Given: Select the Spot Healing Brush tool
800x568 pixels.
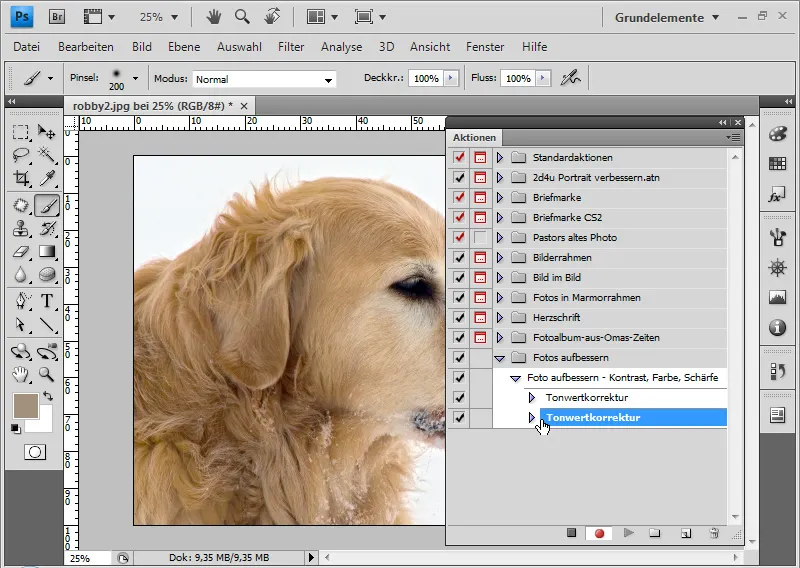Looking at the screenshot, I should [x=20, y=205].
